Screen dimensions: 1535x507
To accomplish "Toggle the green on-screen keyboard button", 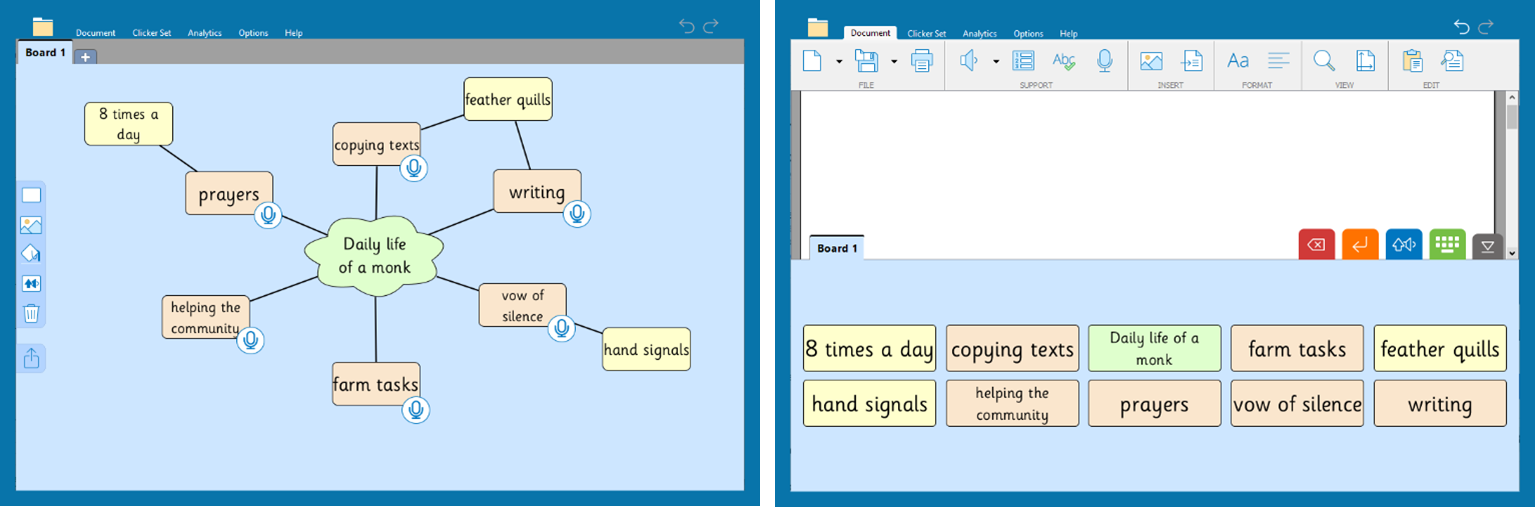I will point(1447,245).
